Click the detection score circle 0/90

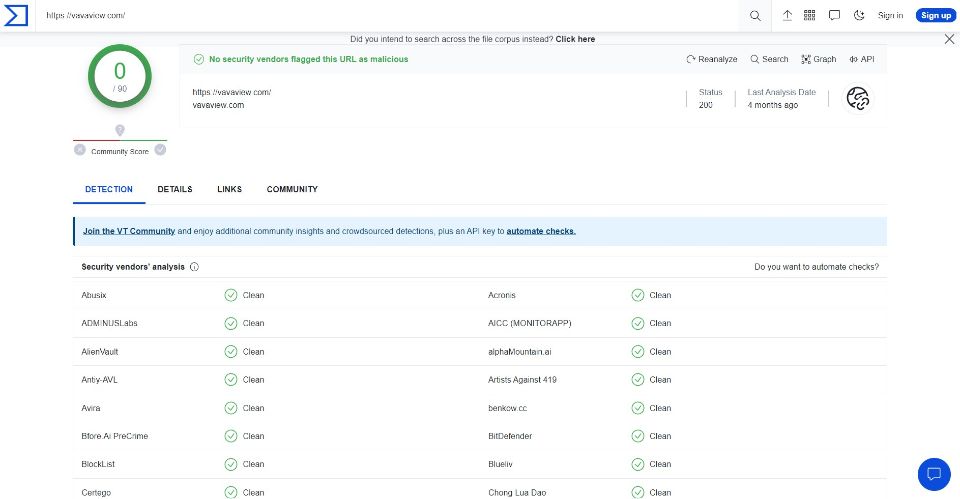[120, 77]
